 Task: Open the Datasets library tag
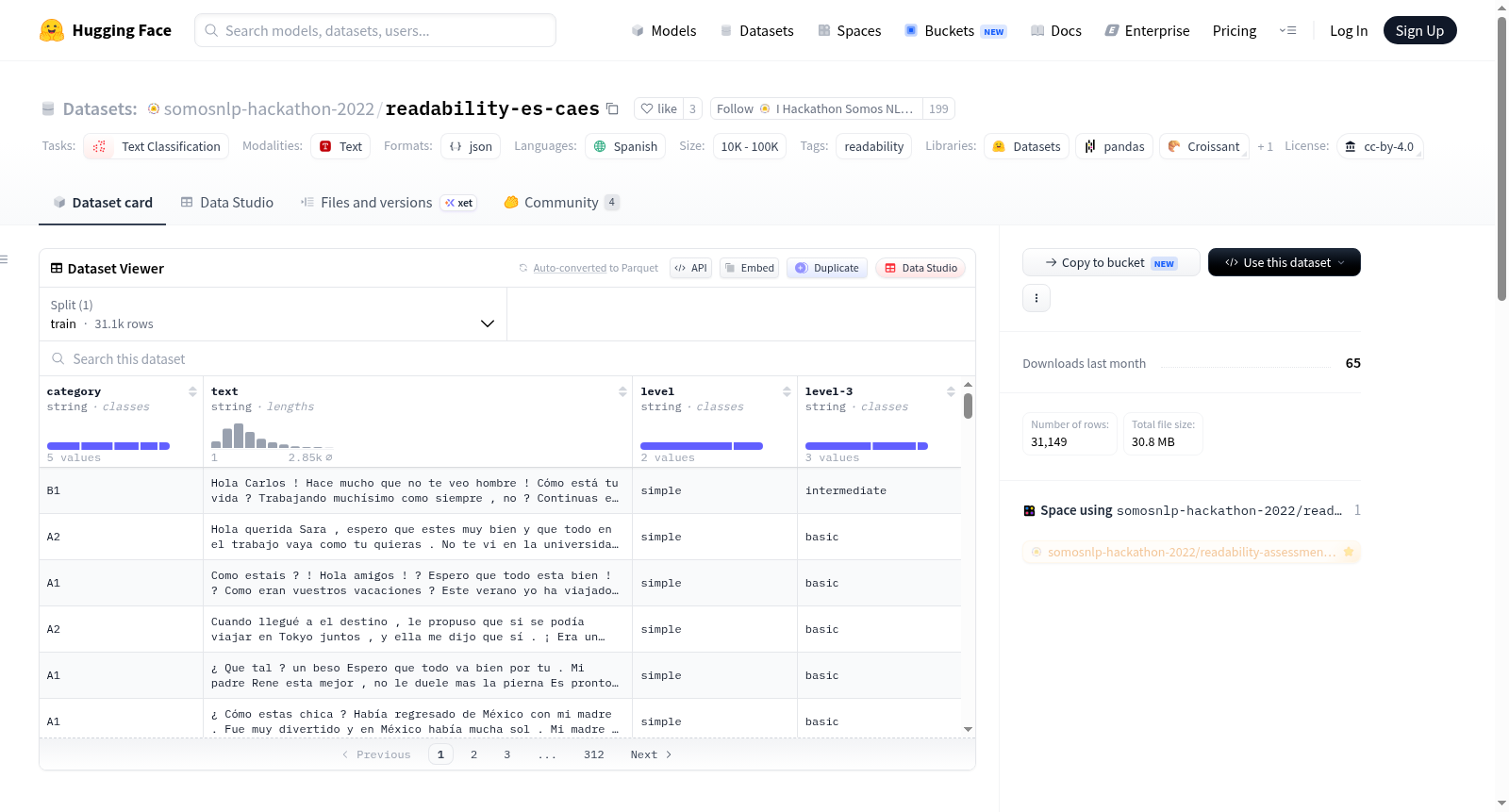[1026, 146]
